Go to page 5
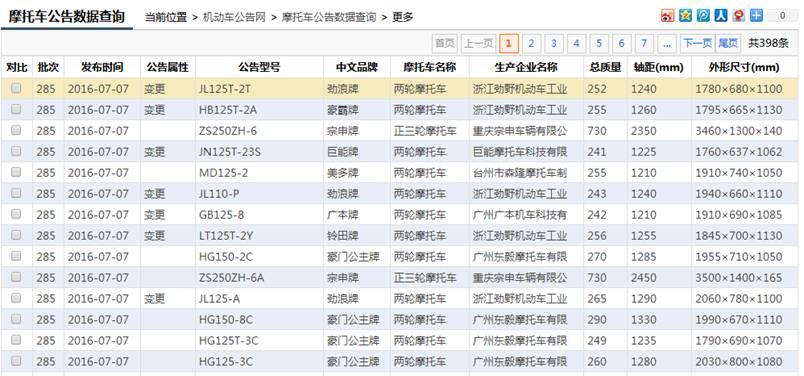 [x=599, y=44]
